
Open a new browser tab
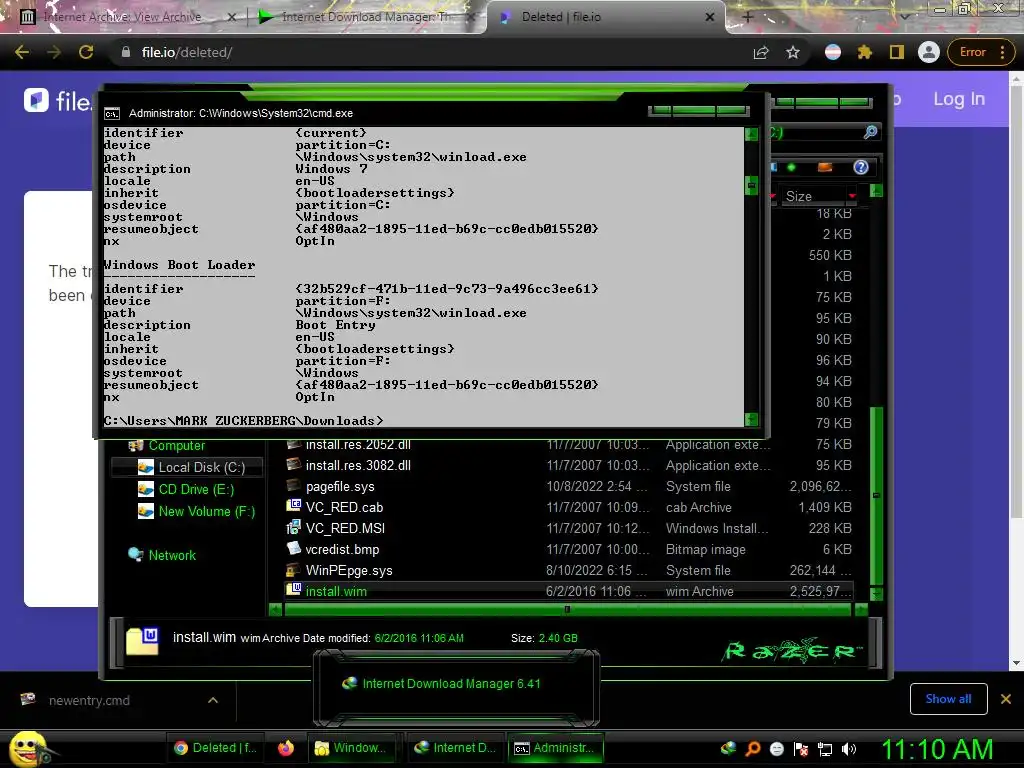coord(748,17)
